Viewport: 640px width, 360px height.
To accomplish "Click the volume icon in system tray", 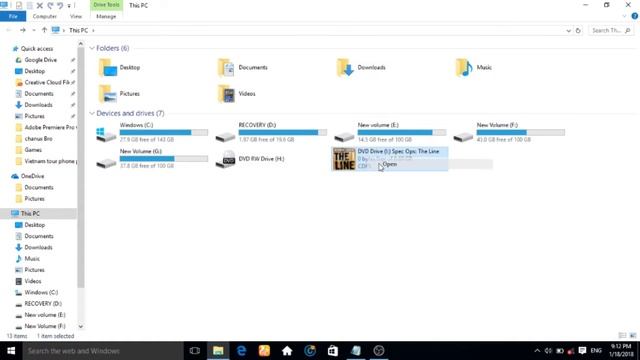I will [x=548, y=351].
